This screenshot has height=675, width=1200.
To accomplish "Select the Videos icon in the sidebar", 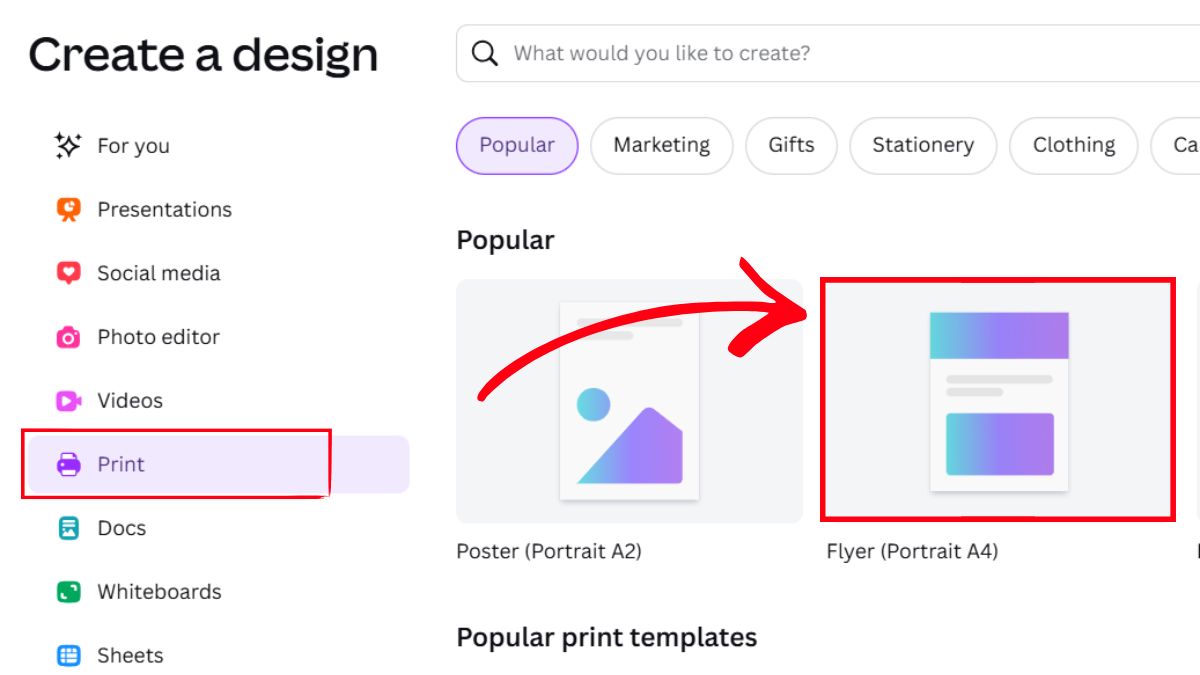I will click(69, 400).
